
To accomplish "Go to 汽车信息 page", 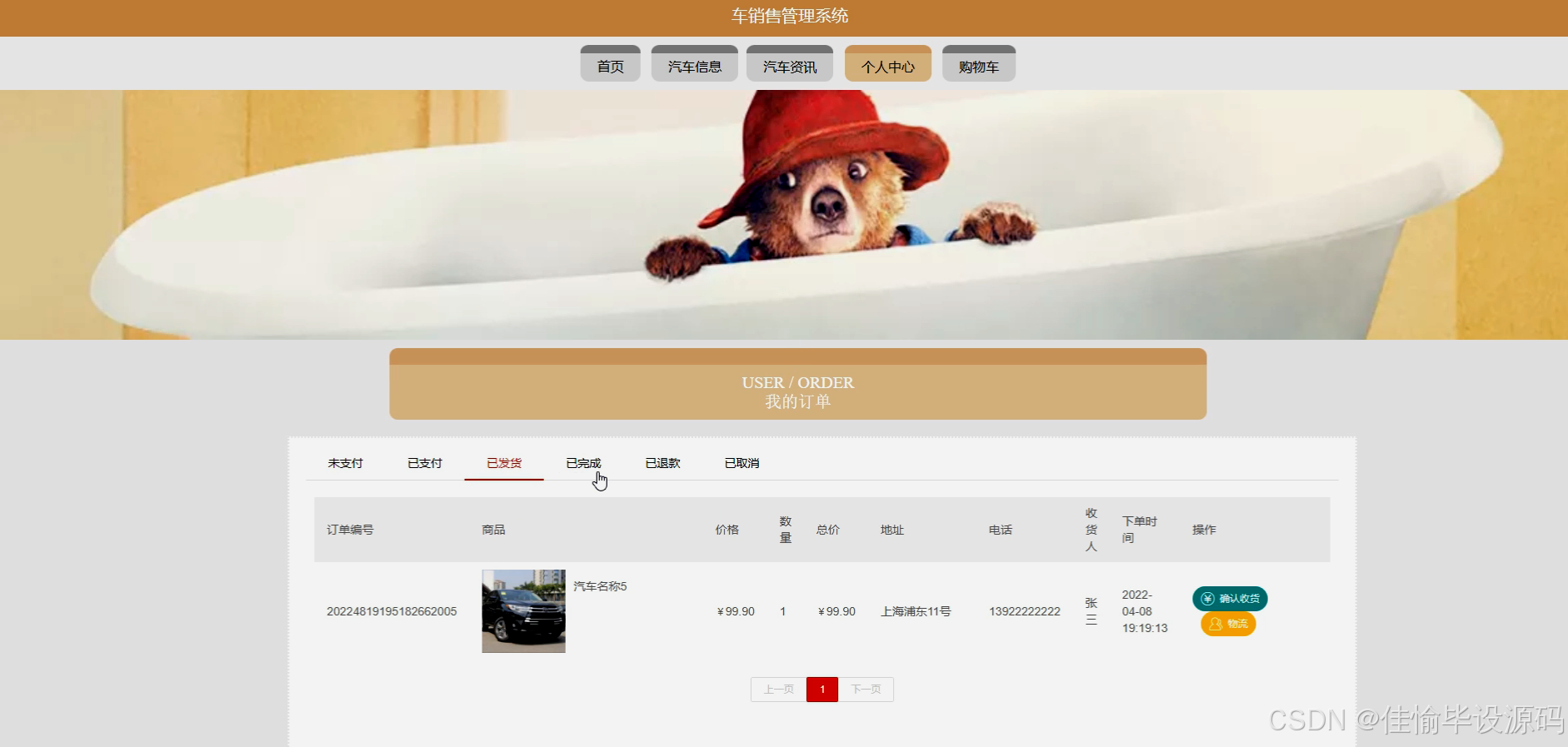I will (694, 64).
